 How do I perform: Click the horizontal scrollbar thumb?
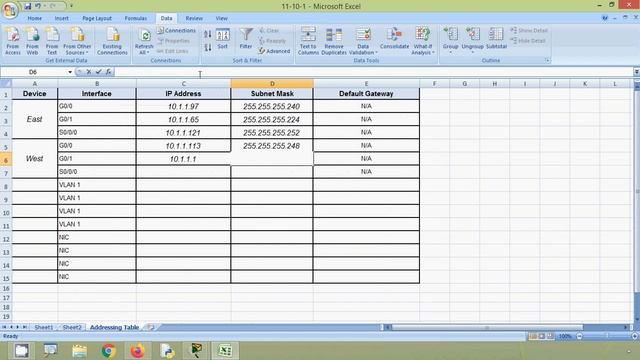pos(487,327)
